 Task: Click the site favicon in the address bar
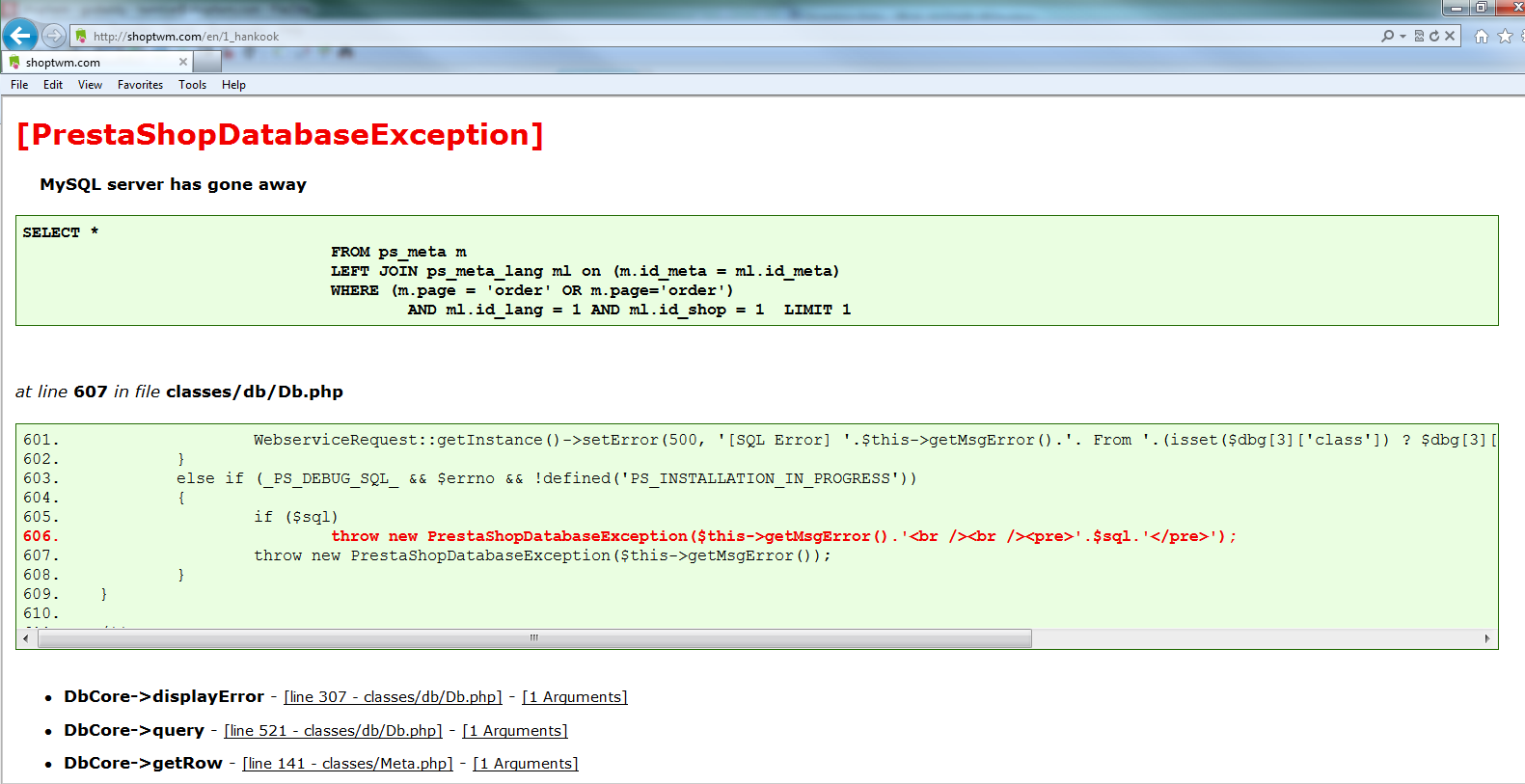81,37
